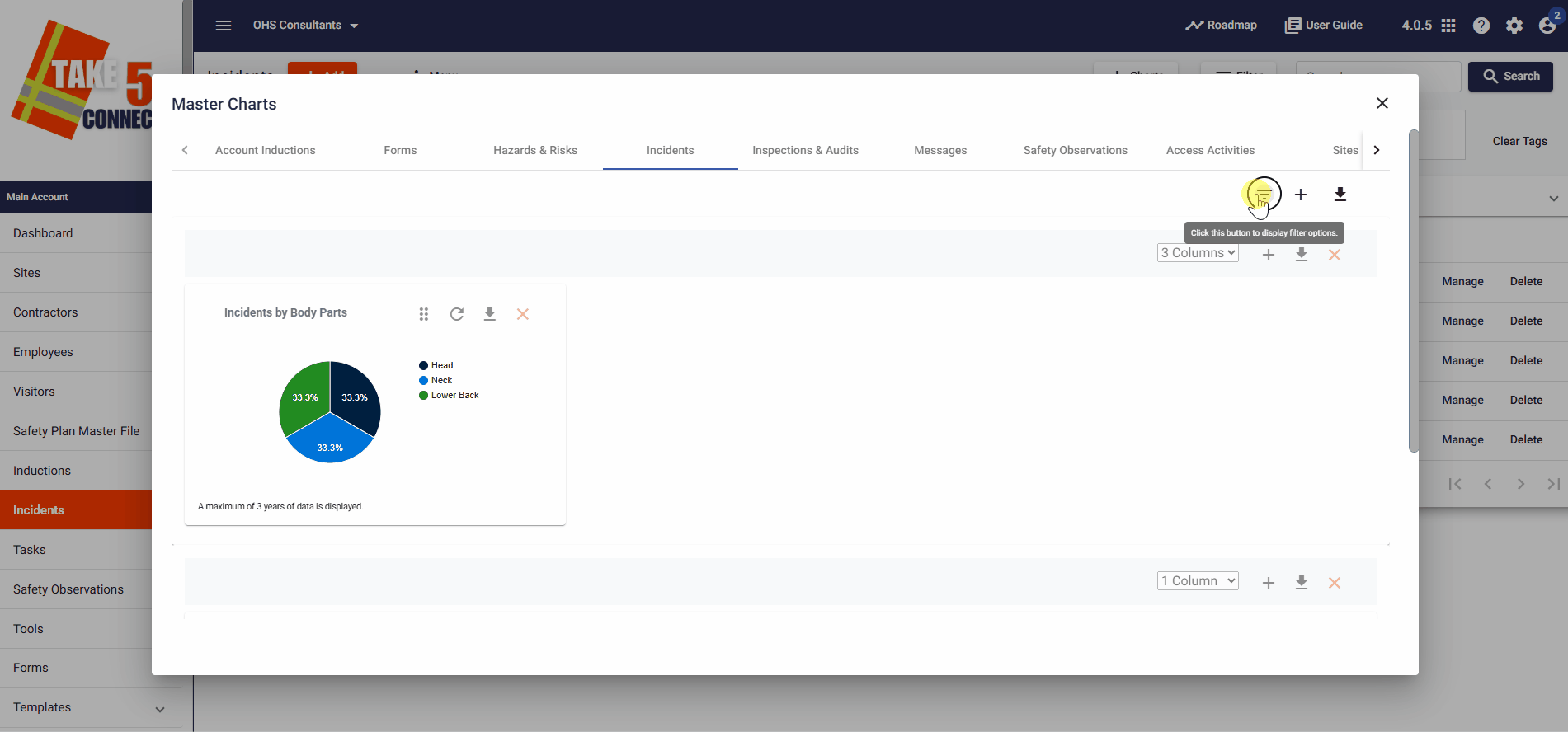Viewport: 1568px width, 732px height.
Task: Remove the 3 Columns row
Action: point(1335,255)
